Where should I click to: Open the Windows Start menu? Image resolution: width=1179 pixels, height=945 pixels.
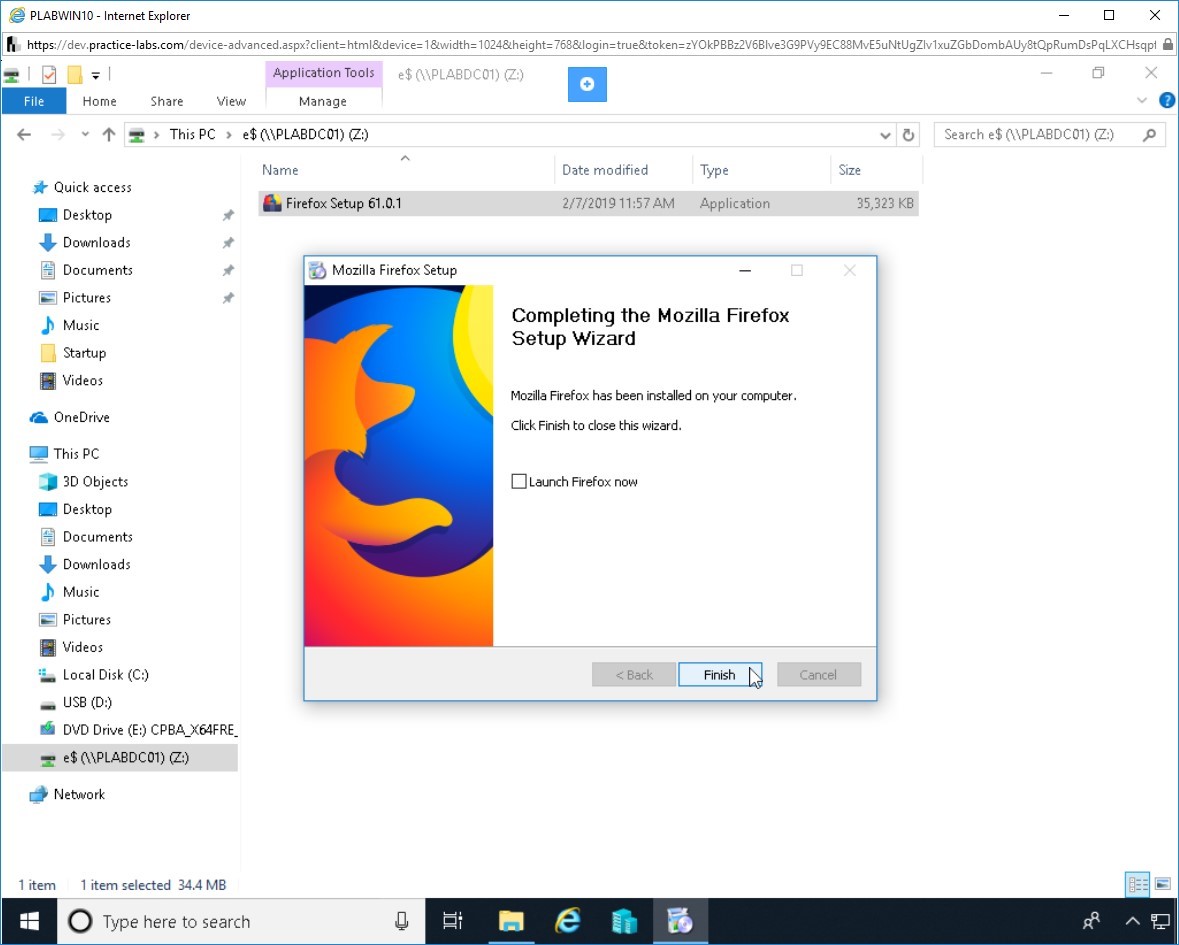(x=29, y=921)
